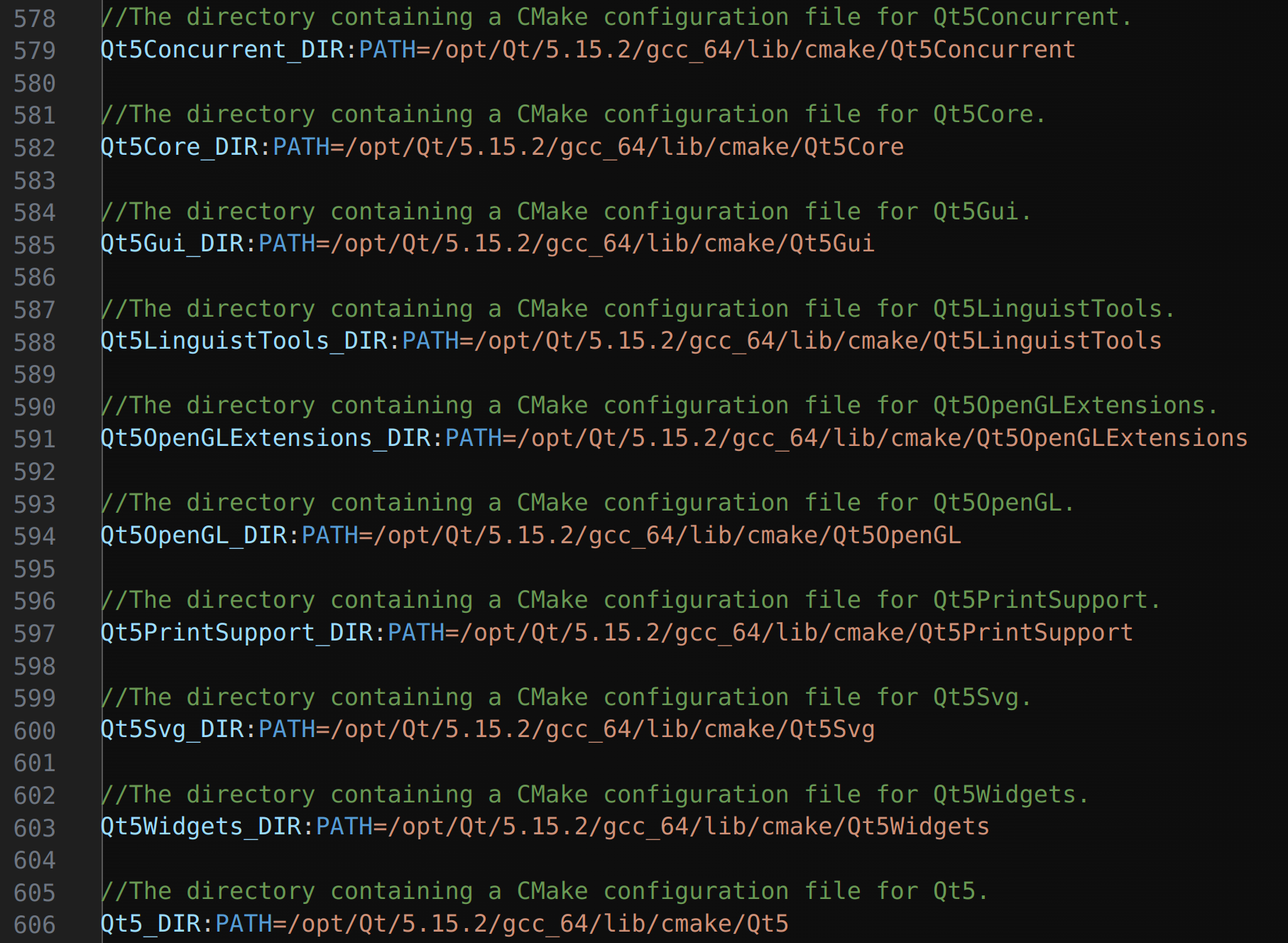Click line number 582 in the gutter
The image size is (1288, 943).
[34, 148]
